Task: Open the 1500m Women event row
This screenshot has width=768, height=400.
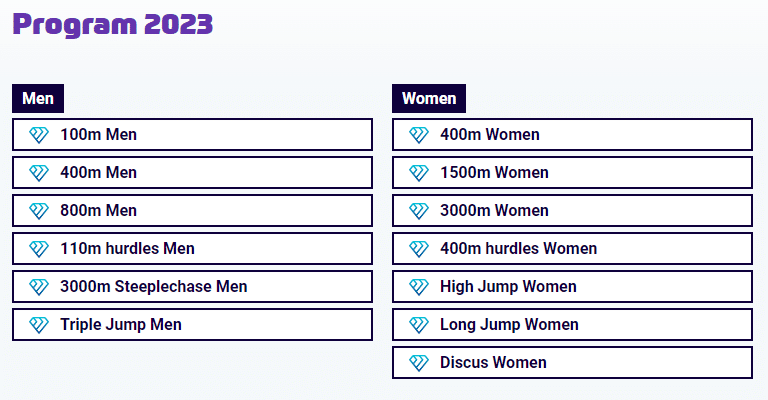Action: pos(572,173)
